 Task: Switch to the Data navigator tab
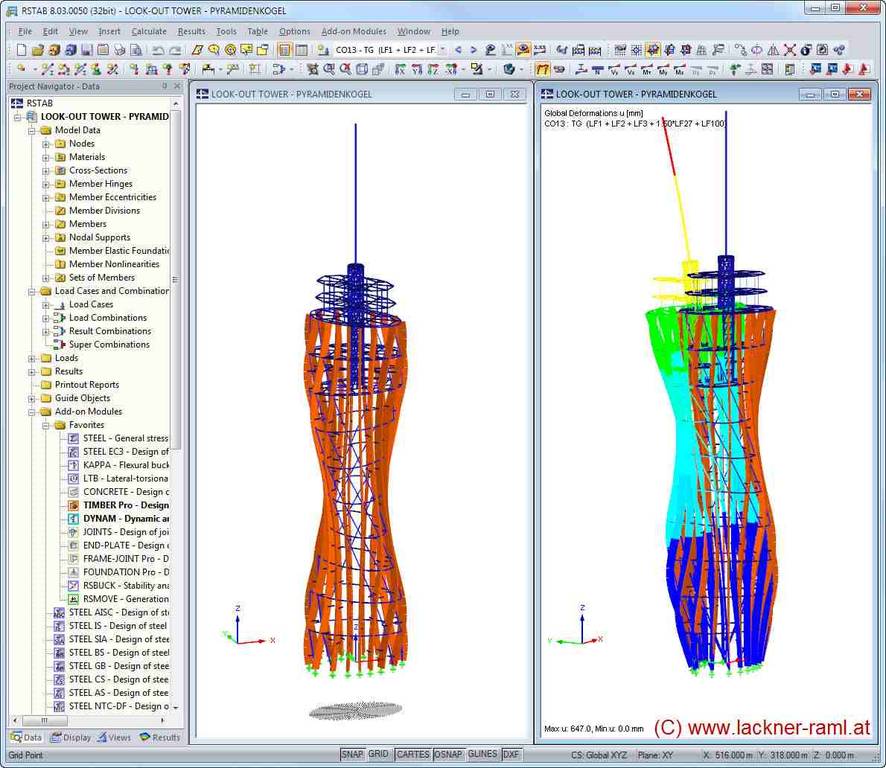coord(26,737)
